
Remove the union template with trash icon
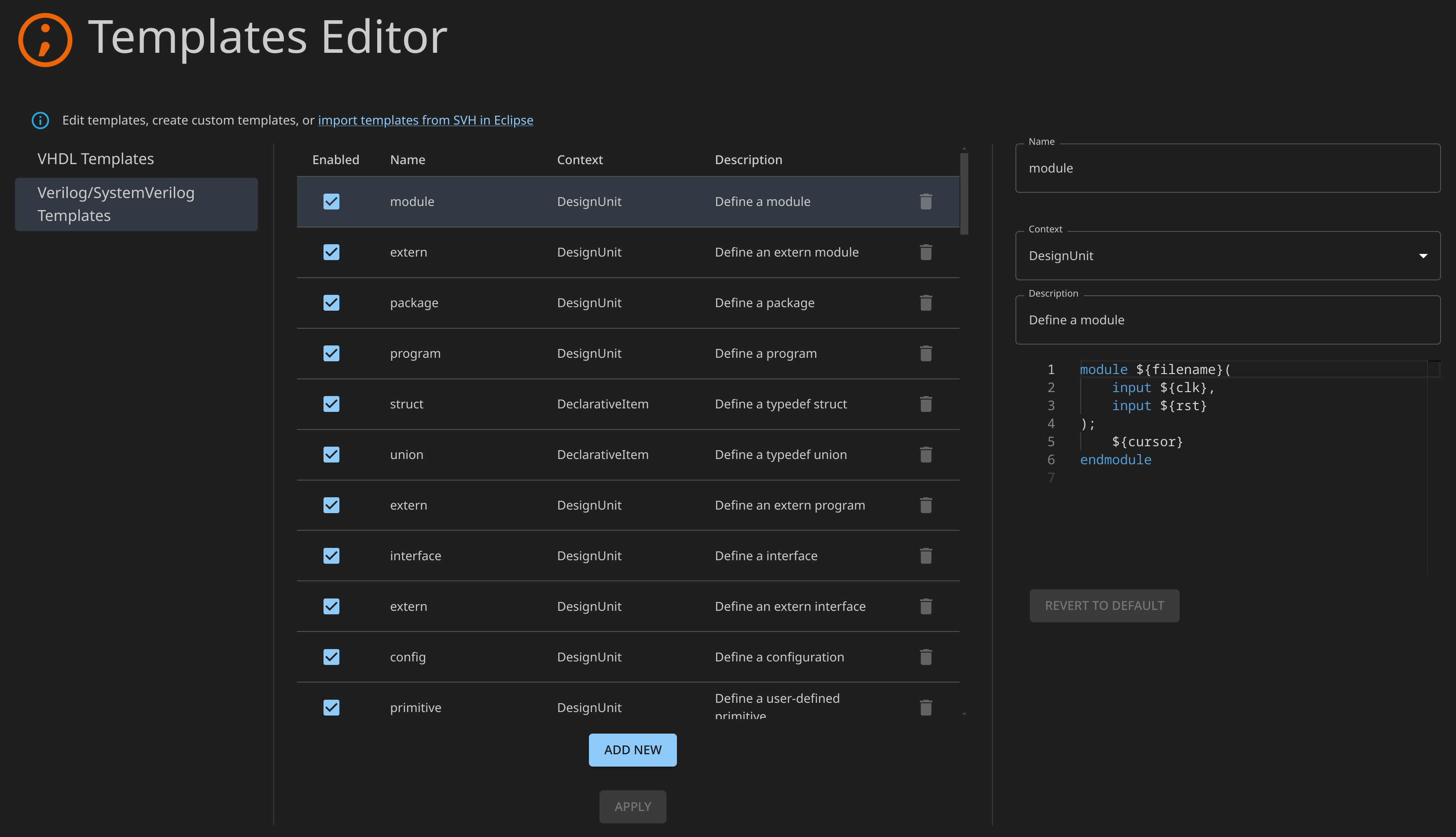coord(926,455)
